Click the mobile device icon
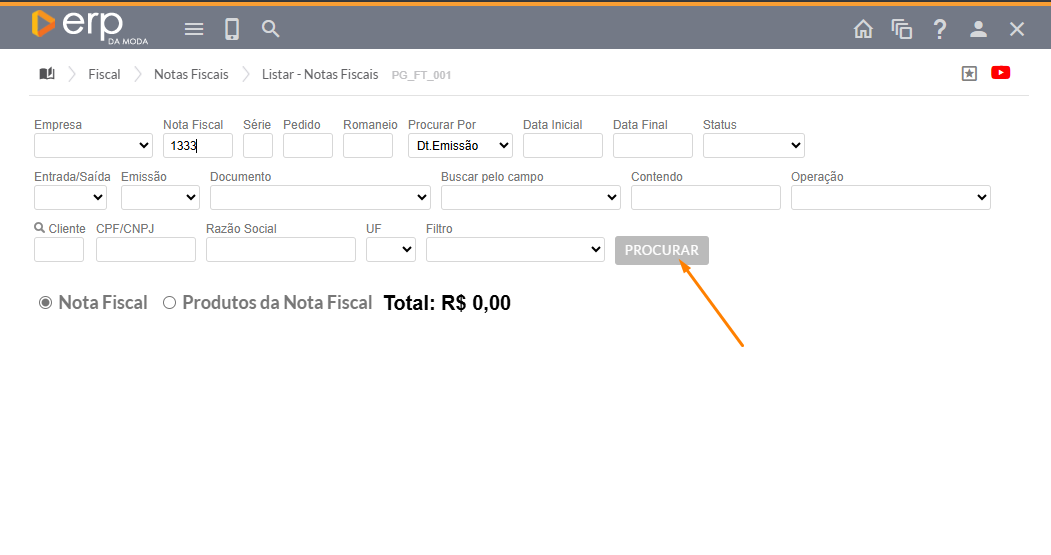The width and height of the screenshot is (1051, 555). point(232,29)
